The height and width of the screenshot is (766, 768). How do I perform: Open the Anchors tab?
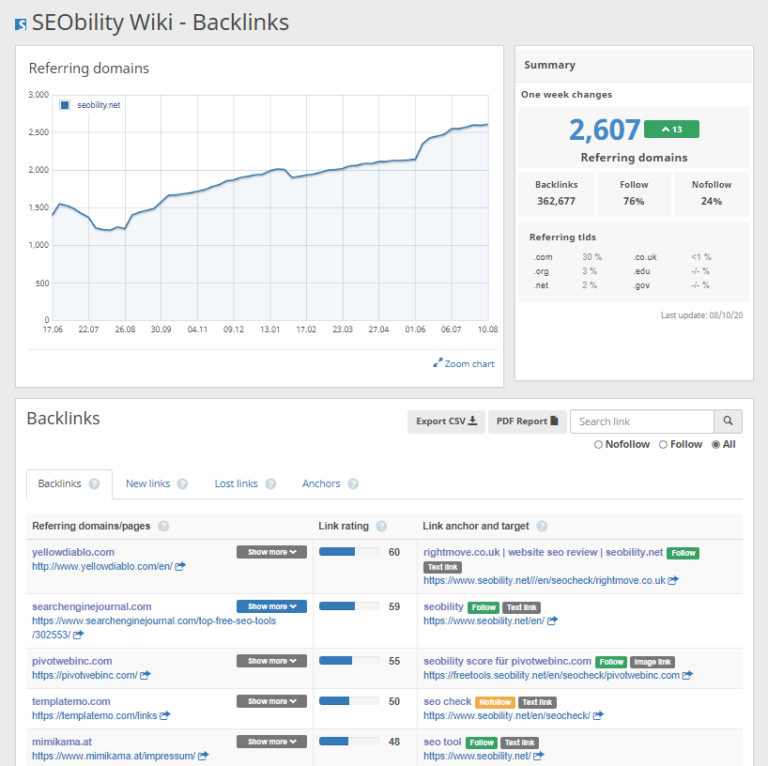[x=321, y=484]
